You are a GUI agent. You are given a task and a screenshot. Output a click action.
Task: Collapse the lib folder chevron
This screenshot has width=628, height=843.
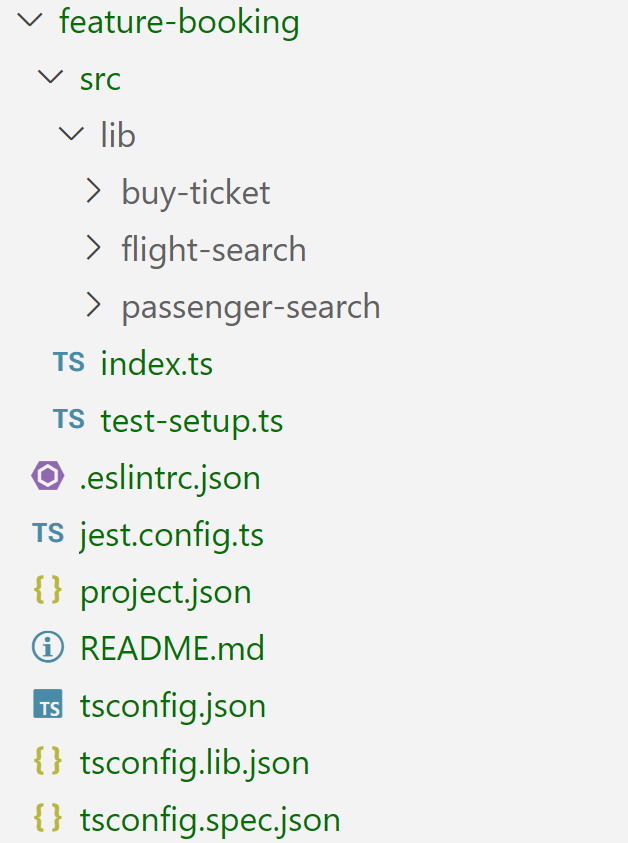[72, 133]
